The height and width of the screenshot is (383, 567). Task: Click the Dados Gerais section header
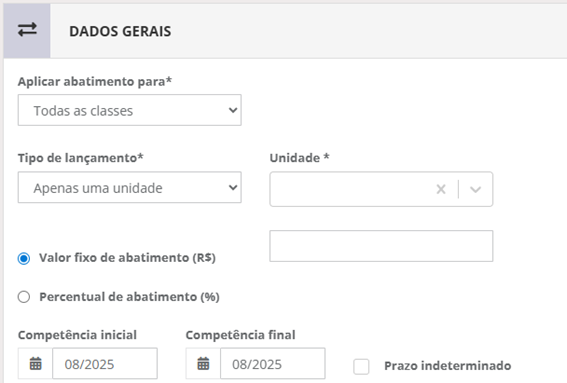(120, 31)
